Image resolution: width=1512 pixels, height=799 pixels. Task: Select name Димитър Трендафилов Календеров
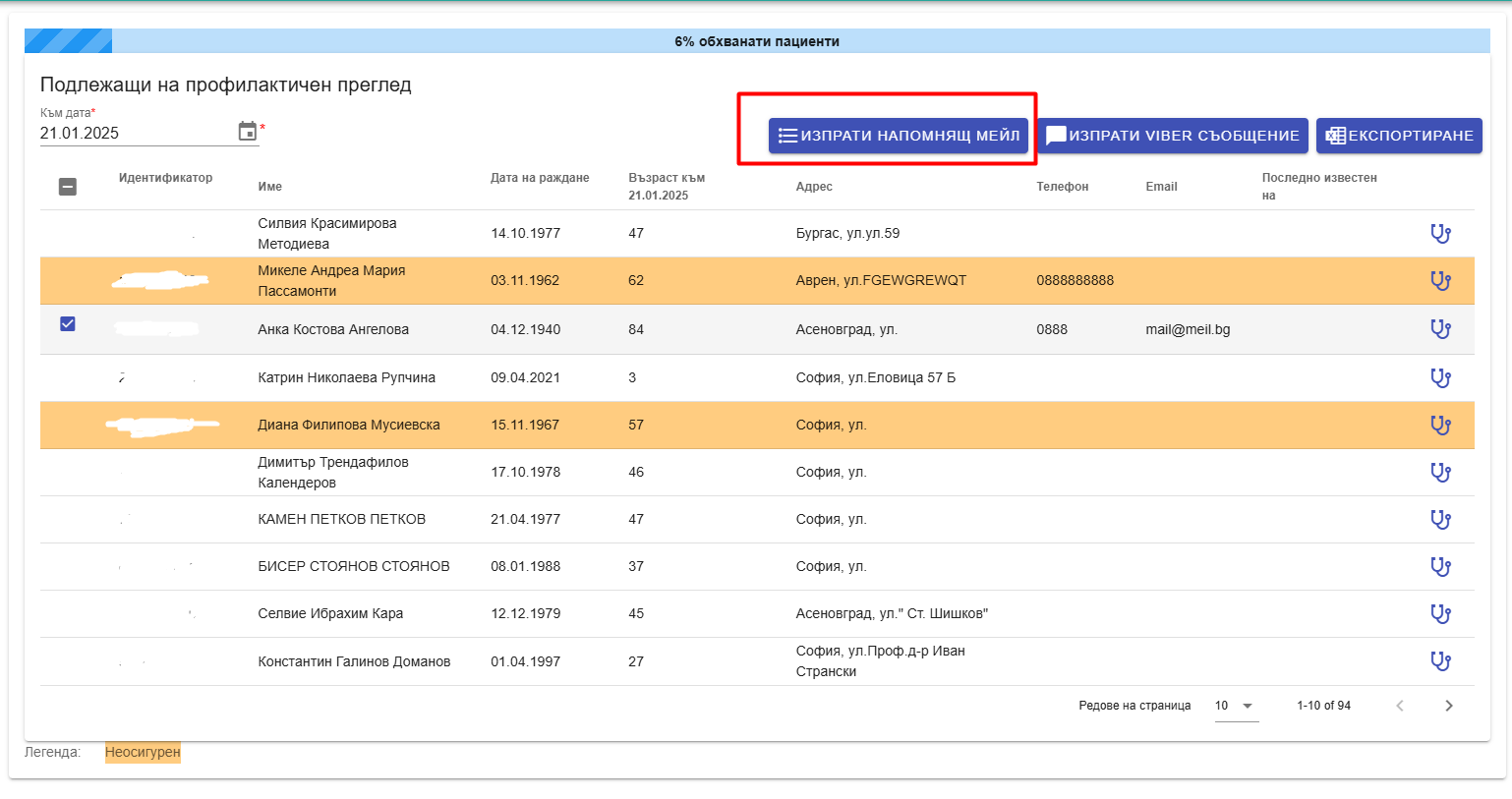[x=333, y=473]
